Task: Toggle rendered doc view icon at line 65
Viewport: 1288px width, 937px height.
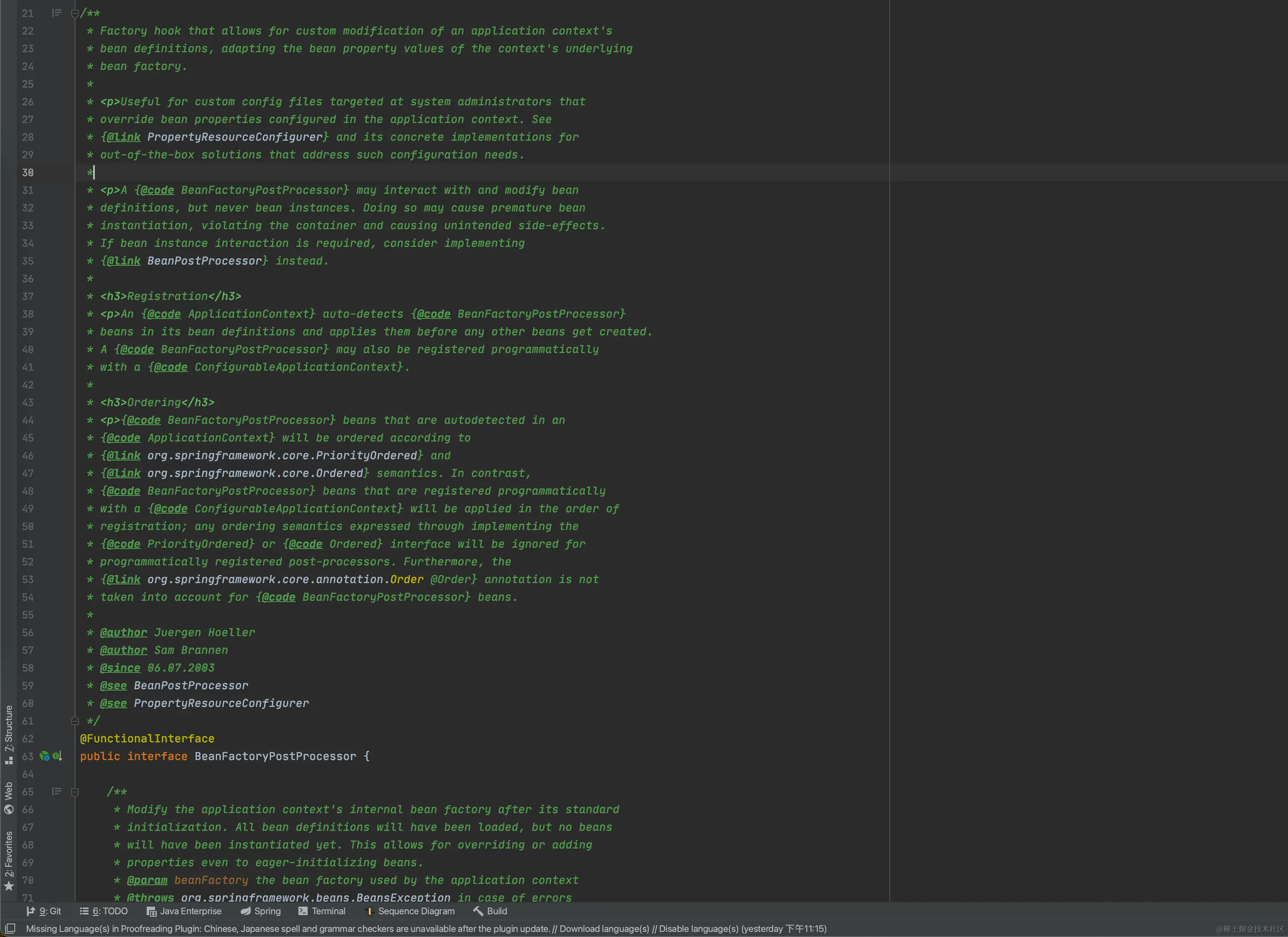Action: (56, 791)
